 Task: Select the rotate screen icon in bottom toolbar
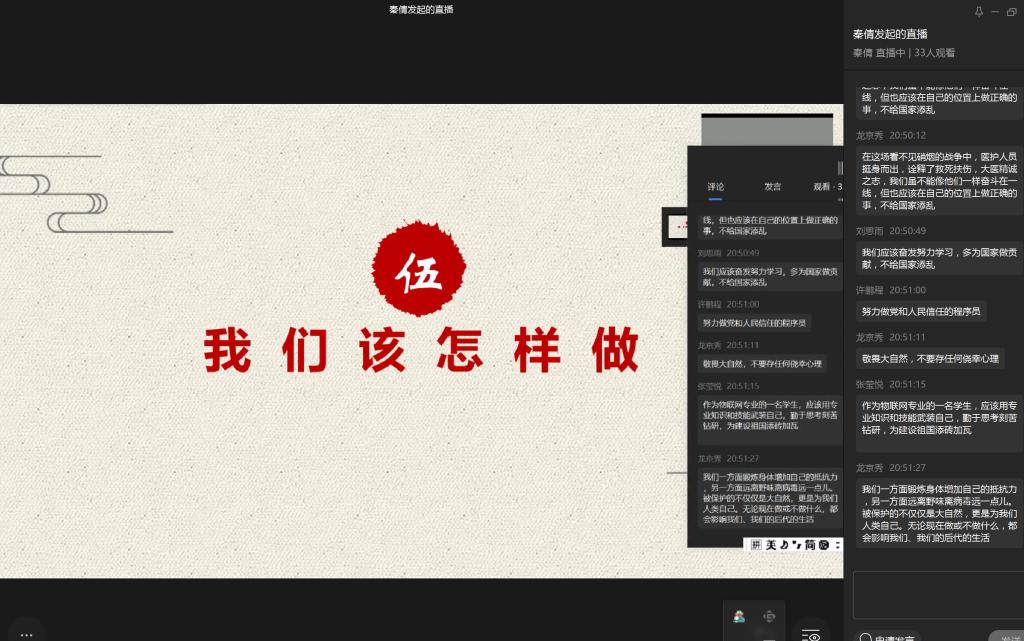point(768,617)
